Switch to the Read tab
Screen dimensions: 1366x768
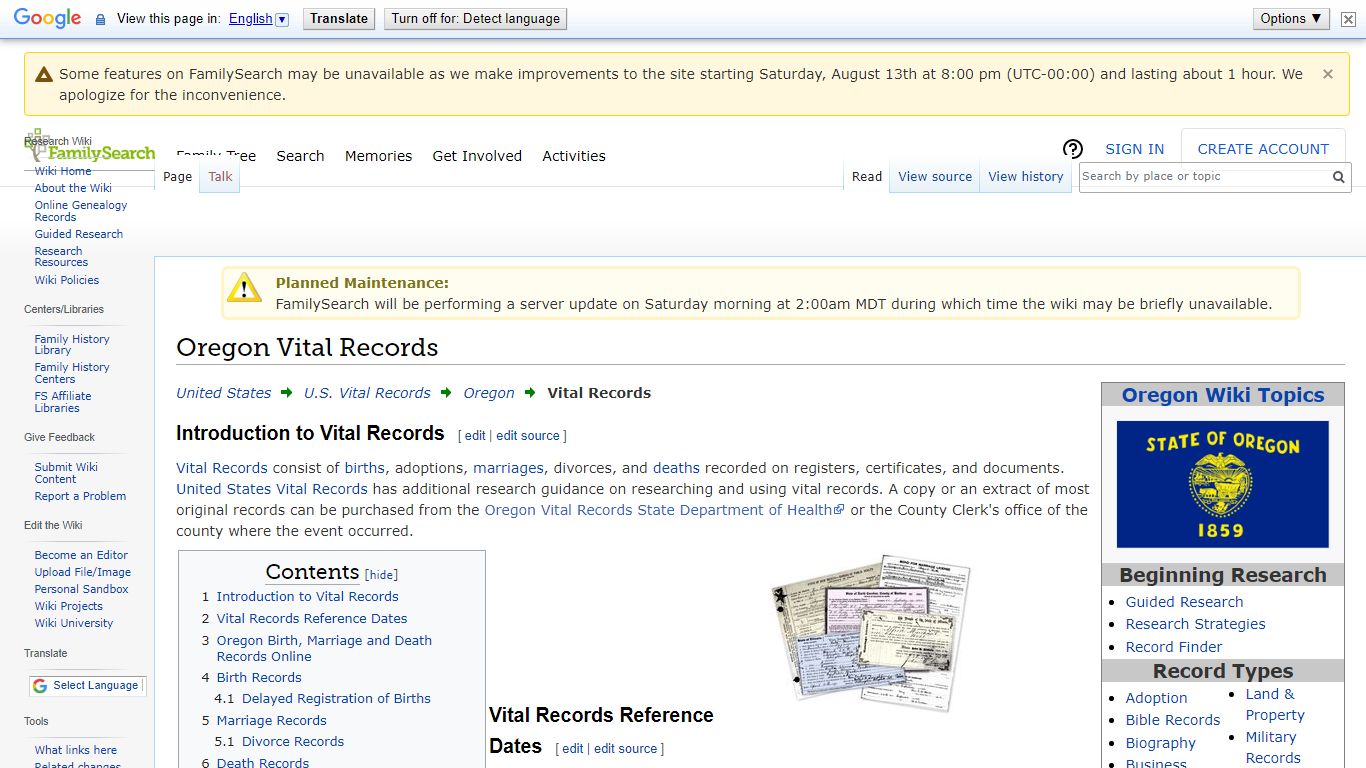pyautogui.click(x=867, y=176)
